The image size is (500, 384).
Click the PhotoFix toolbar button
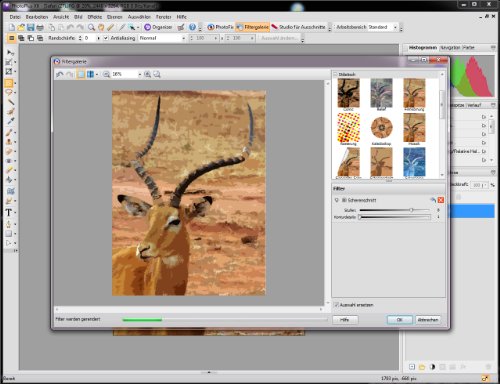tap(220, 27)
